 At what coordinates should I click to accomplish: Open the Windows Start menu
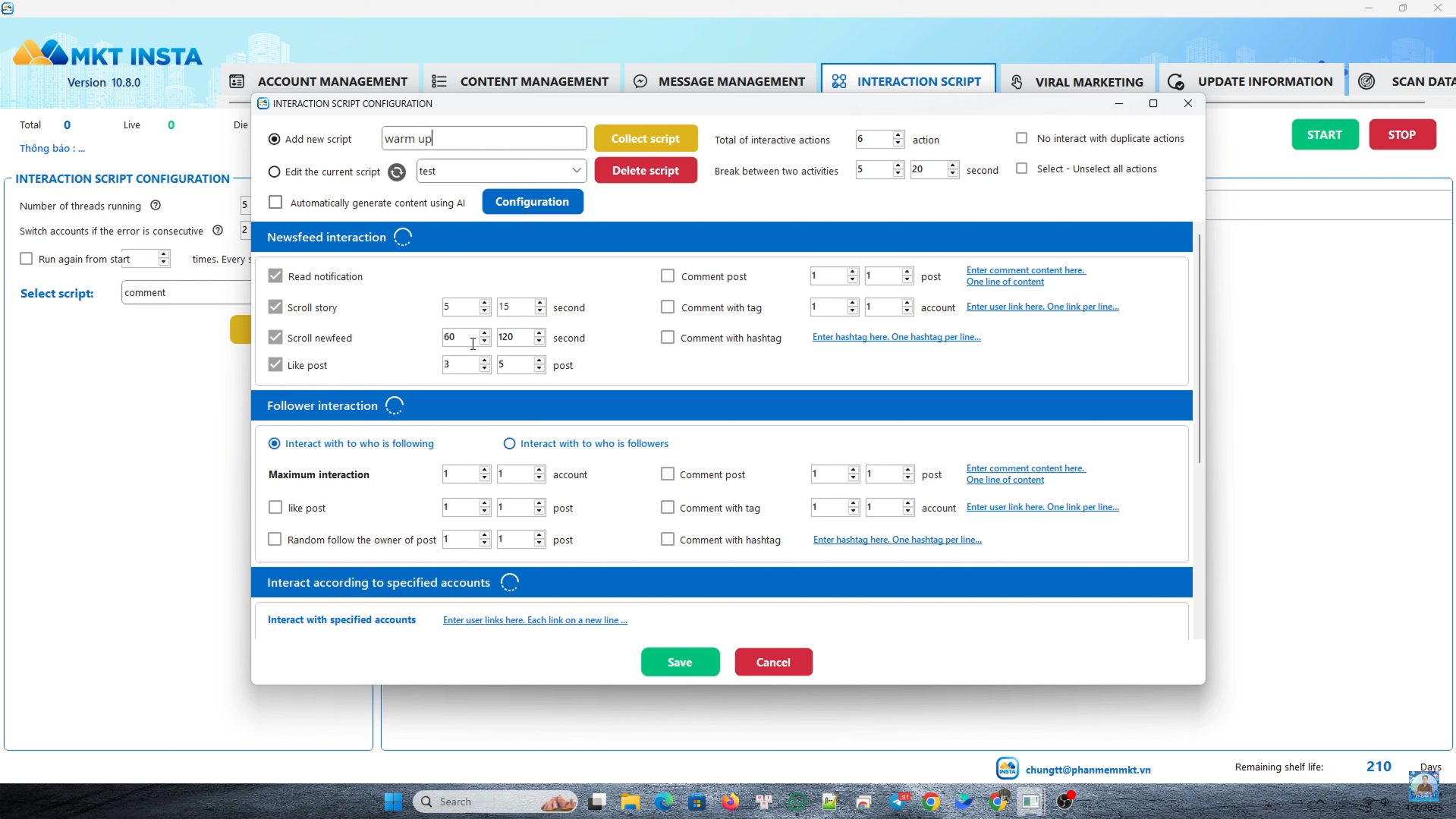(393, 802)
